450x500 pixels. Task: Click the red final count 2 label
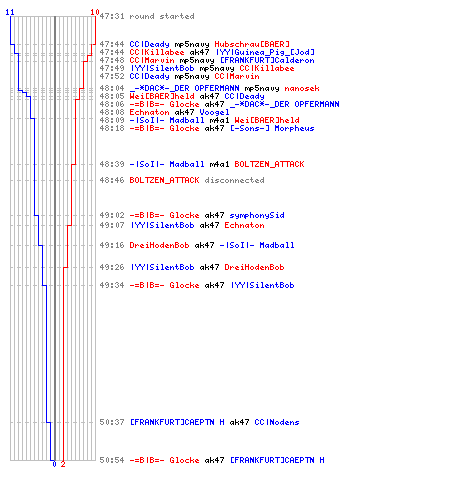[x=63, y=464]
